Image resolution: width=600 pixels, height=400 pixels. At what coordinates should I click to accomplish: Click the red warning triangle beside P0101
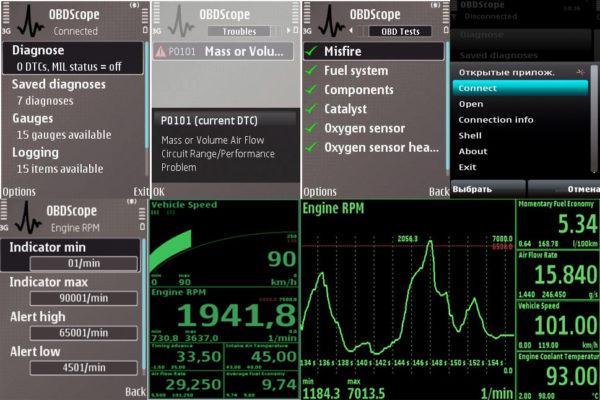tap(161, 51)
